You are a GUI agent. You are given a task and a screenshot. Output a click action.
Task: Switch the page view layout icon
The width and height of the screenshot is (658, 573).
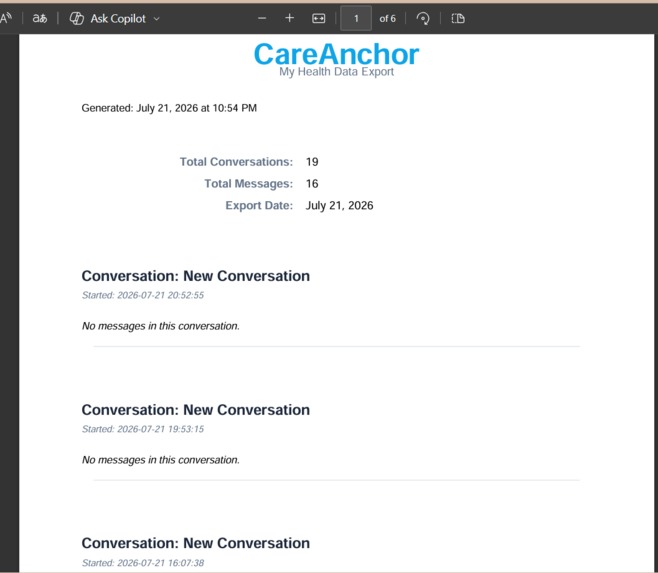click(458, 18)
